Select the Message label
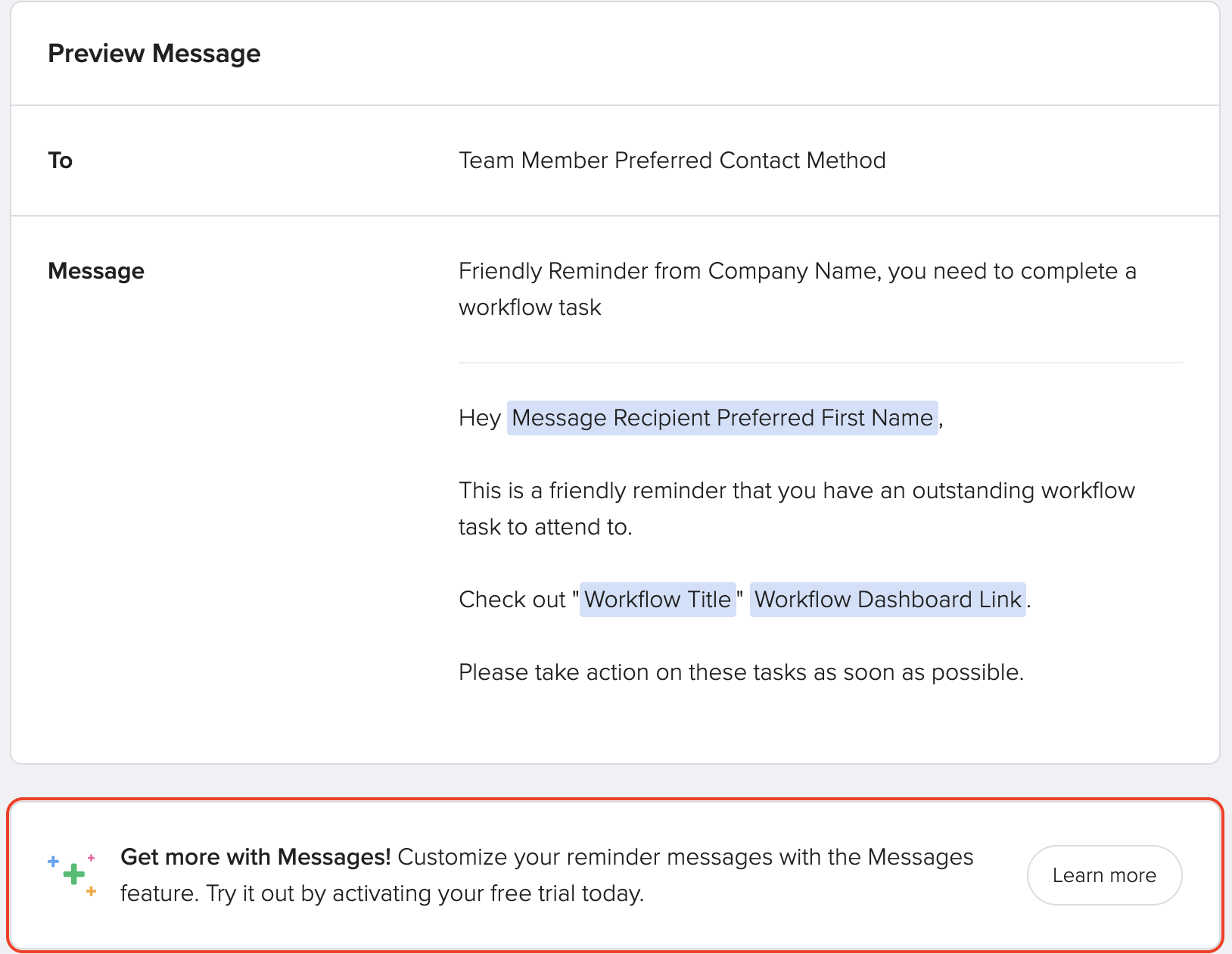The image size is (1232, 954). [x=96, y=270]
